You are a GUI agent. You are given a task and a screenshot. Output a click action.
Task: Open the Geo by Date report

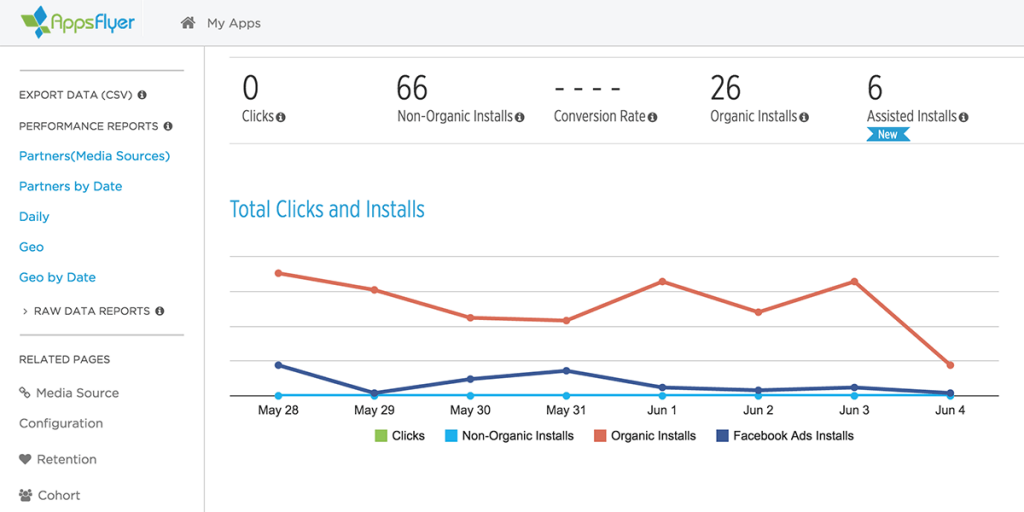pos(57,278)
